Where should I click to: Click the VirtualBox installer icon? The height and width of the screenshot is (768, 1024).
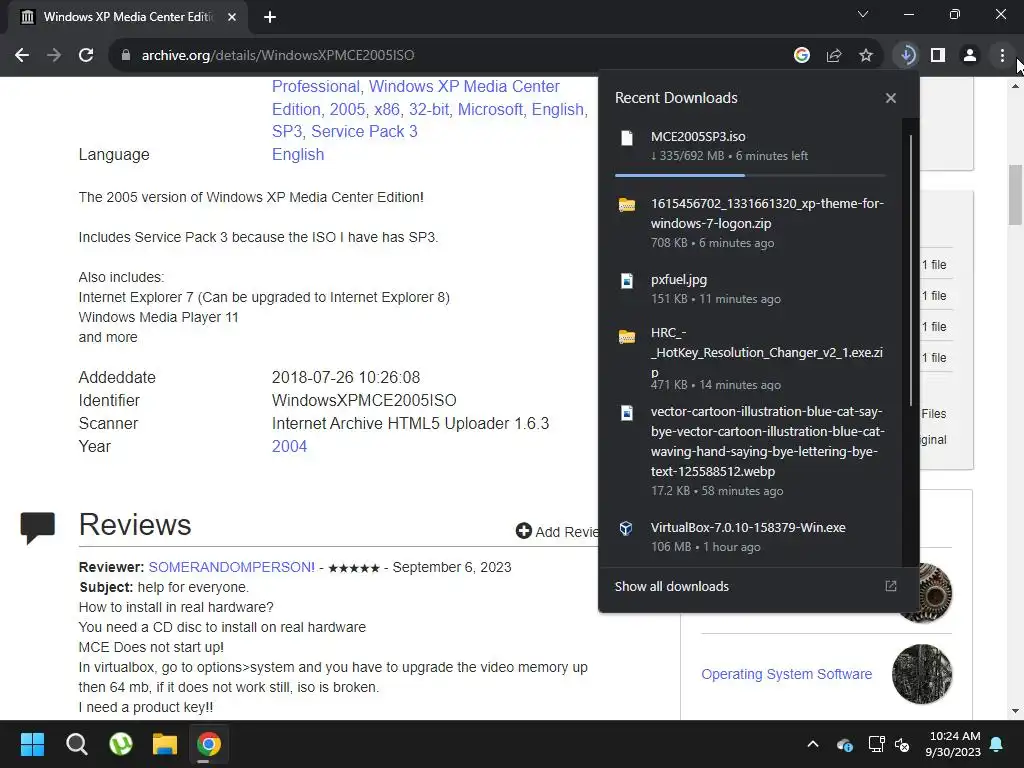coord(626,528)
